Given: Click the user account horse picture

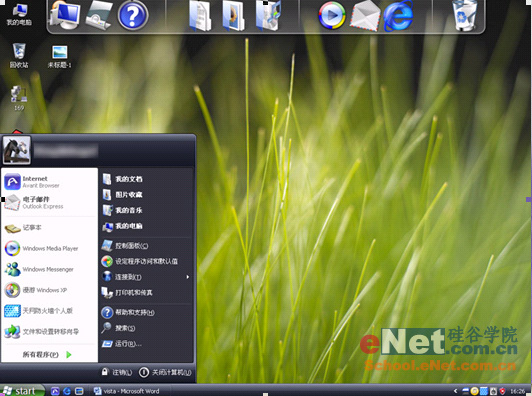Looking at the screenshot, I should pyautogui.click(x=17, y=150).
